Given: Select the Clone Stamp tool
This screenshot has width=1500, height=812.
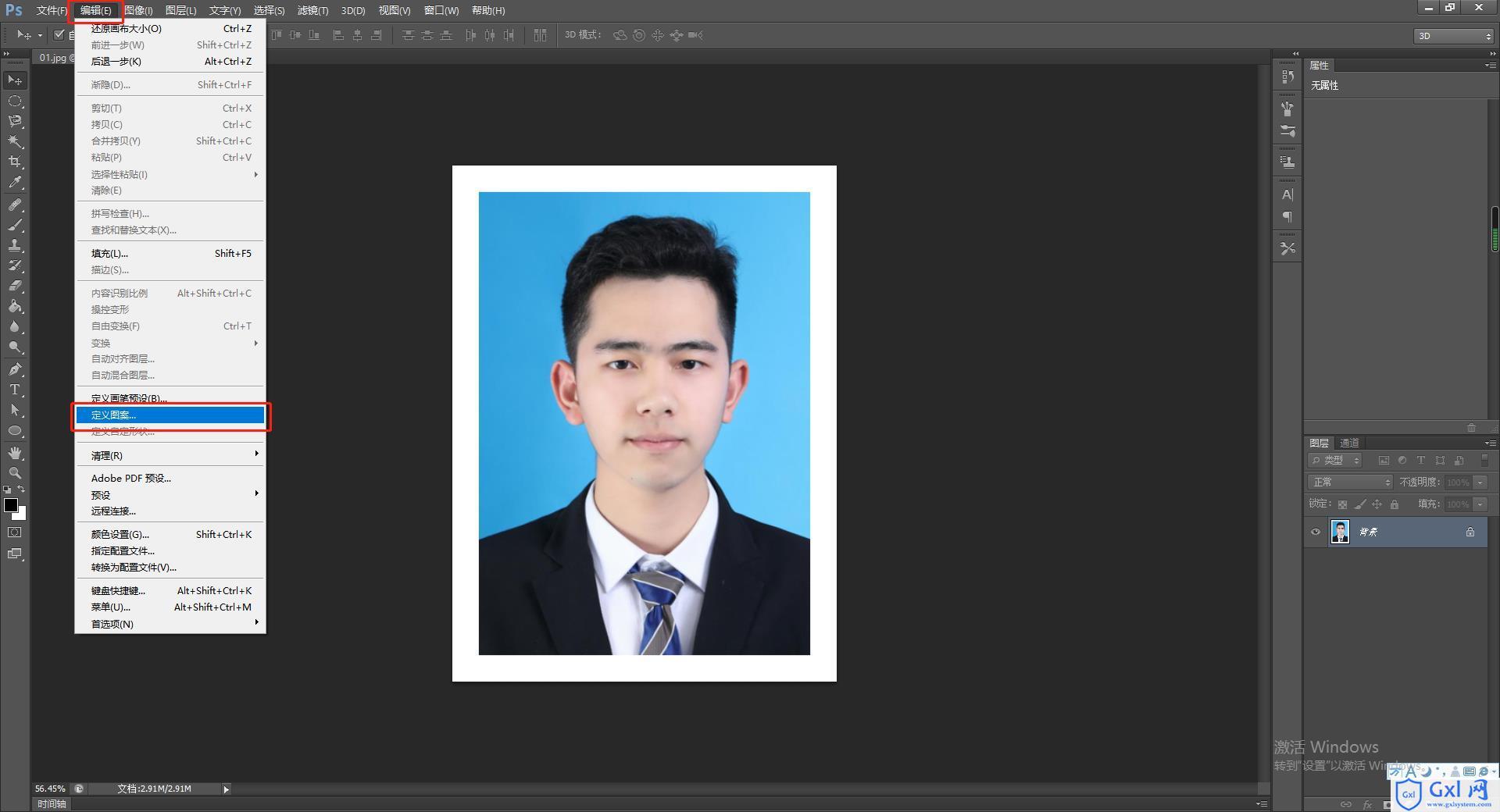Looking at the screenshot, I should [15, 245].
